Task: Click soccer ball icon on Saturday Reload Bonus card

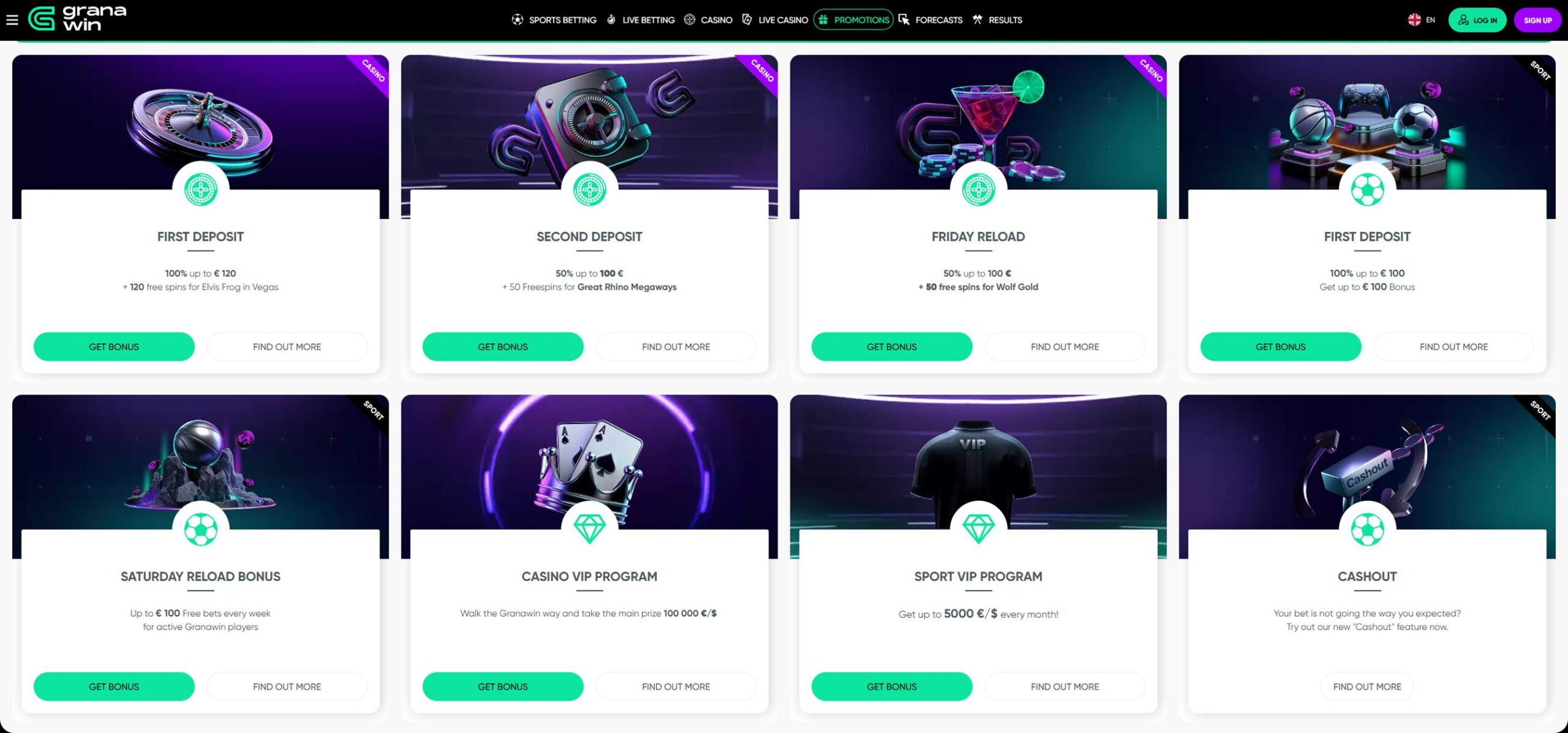Action: coord(200,529)
